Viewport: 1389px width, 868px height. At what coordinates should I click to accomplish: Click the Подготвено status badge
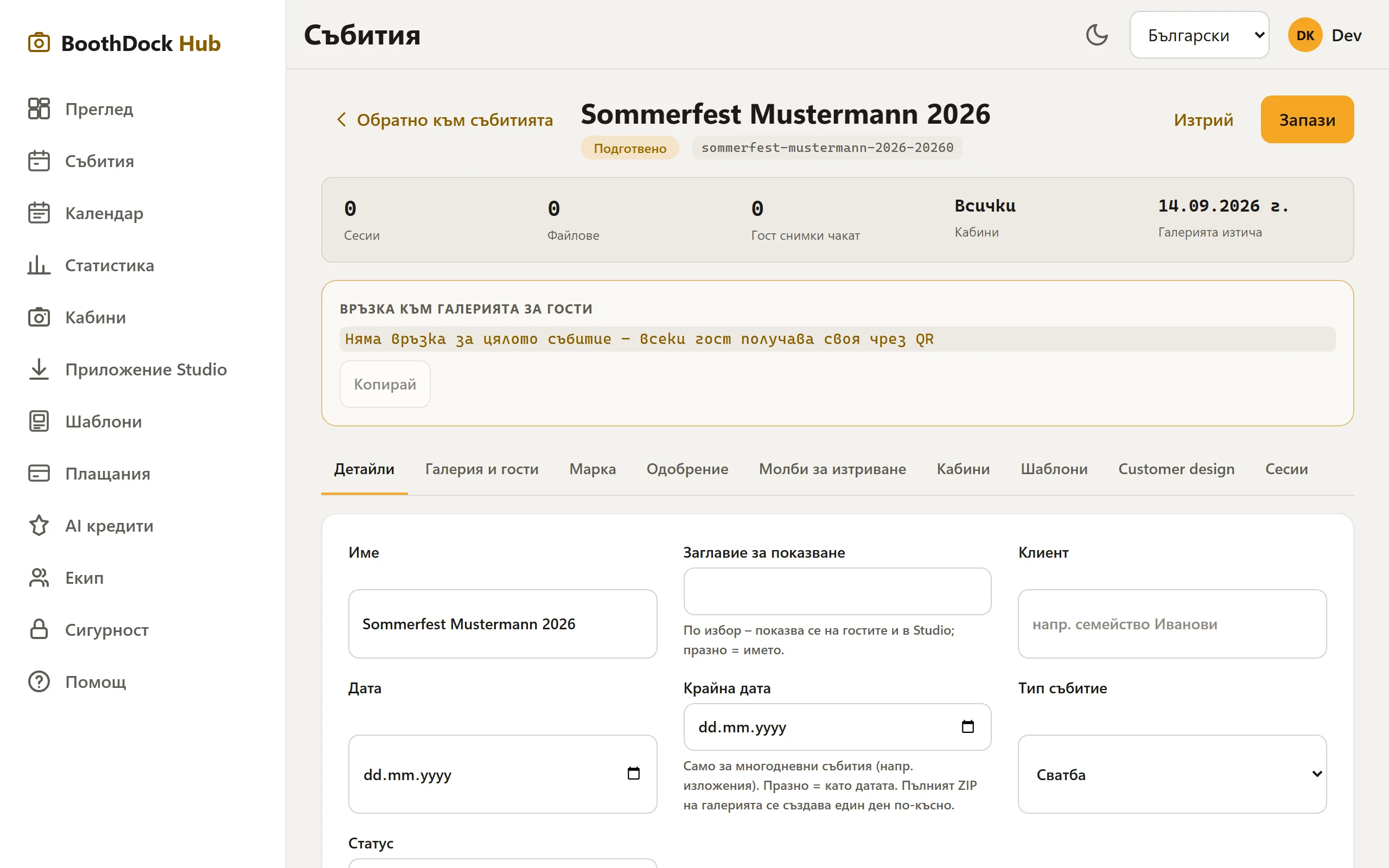coord(629,148)
